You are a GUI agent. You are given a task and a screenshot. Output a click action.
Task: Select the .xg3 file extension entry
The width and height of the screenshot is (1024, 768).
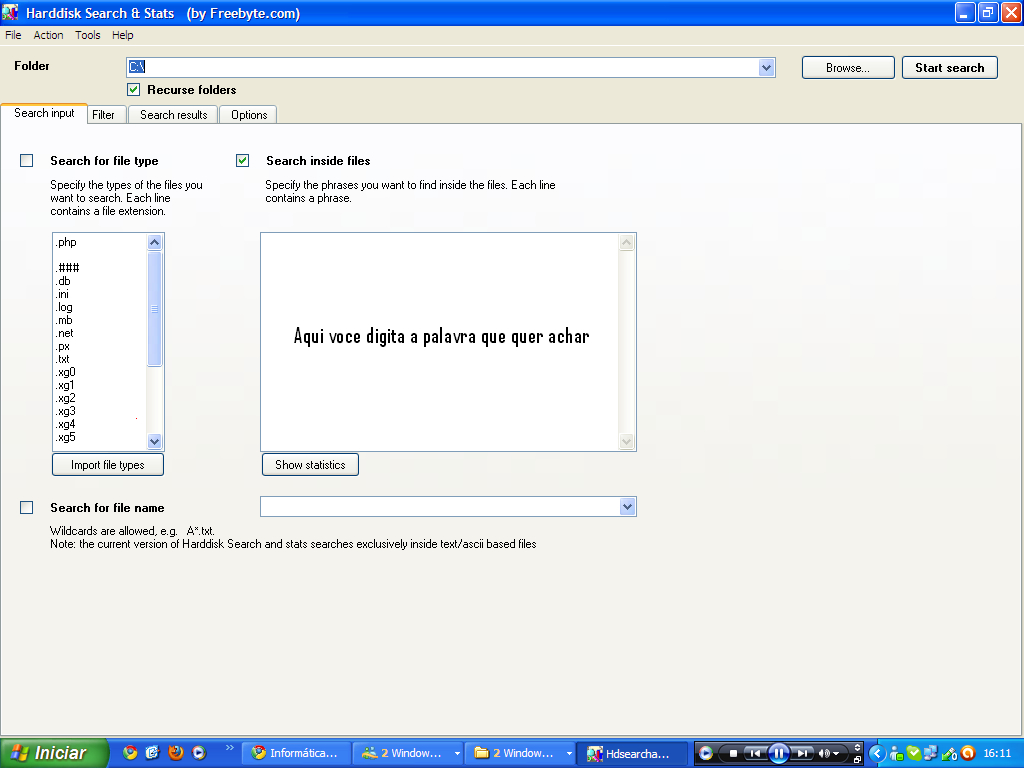tap(65, 411)
